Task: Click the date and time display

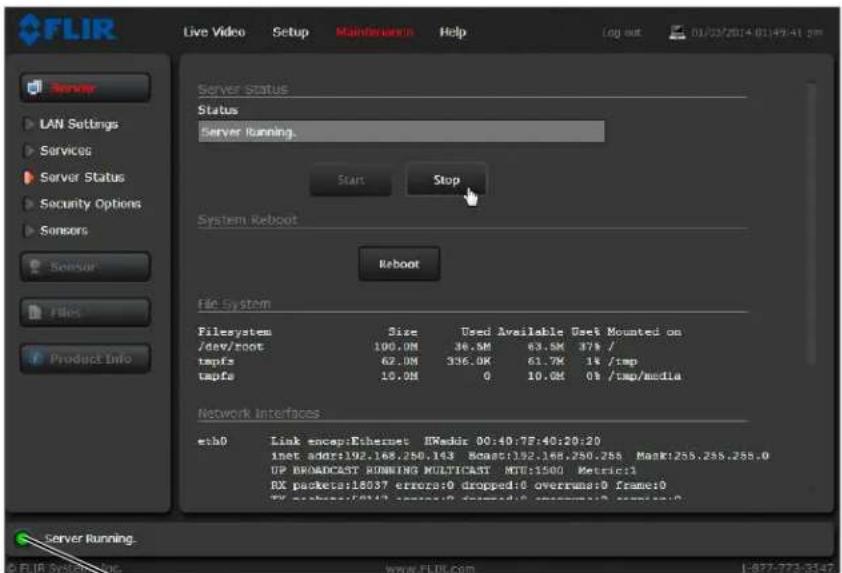Action: [x=756, y=33]
